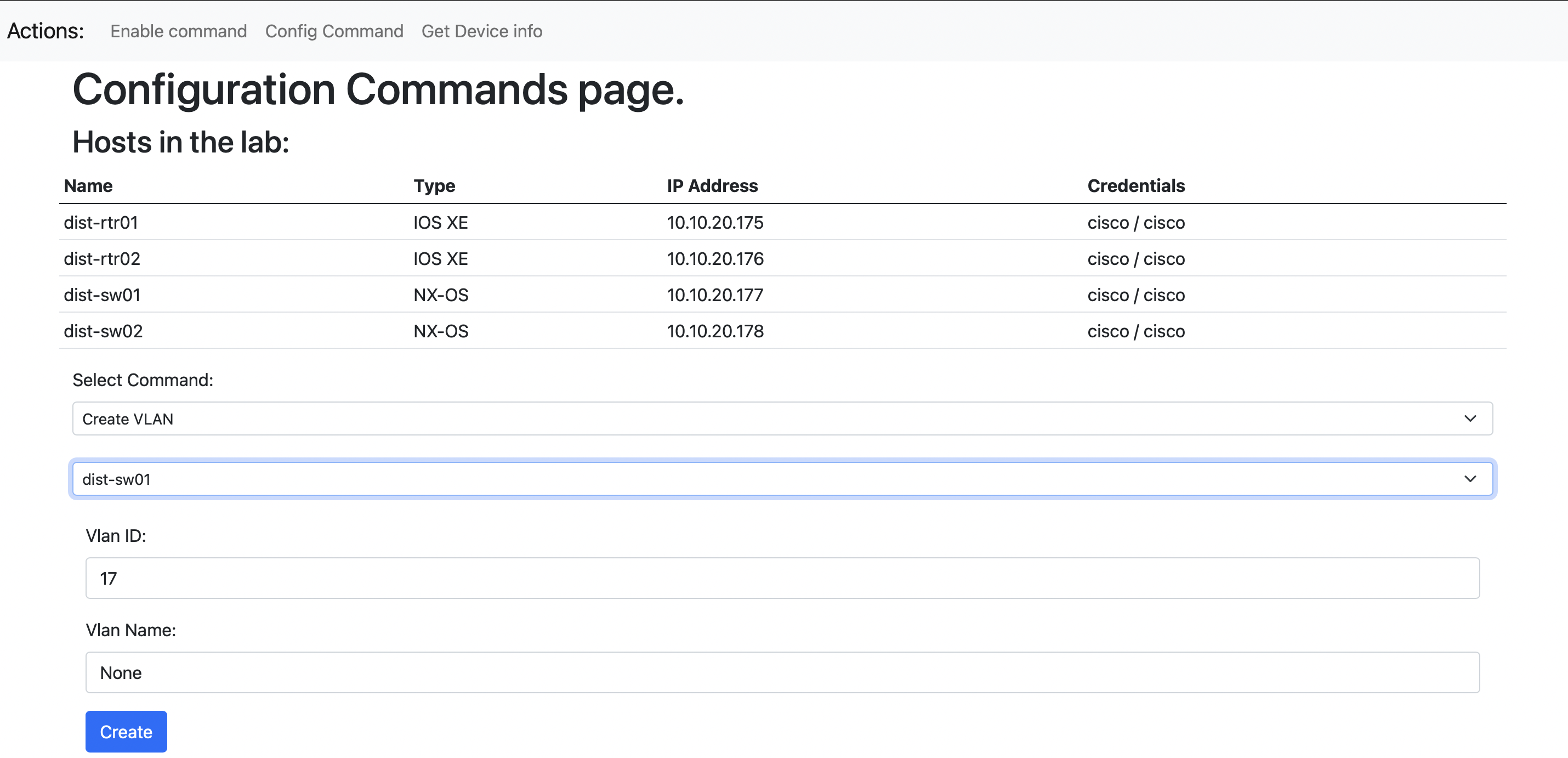The height and width of the screenshot is (758, 1568).
Task: Click the dist-sw02 row name
Action: (103, 331)
